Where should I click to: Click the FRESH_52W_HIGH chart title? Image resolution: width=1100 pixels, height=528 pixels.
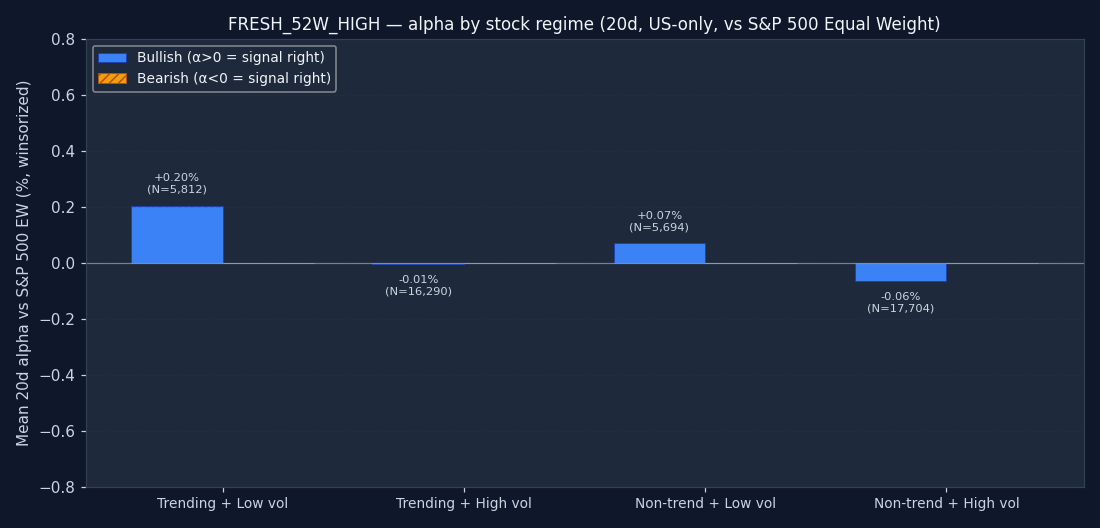click(584, 24)
